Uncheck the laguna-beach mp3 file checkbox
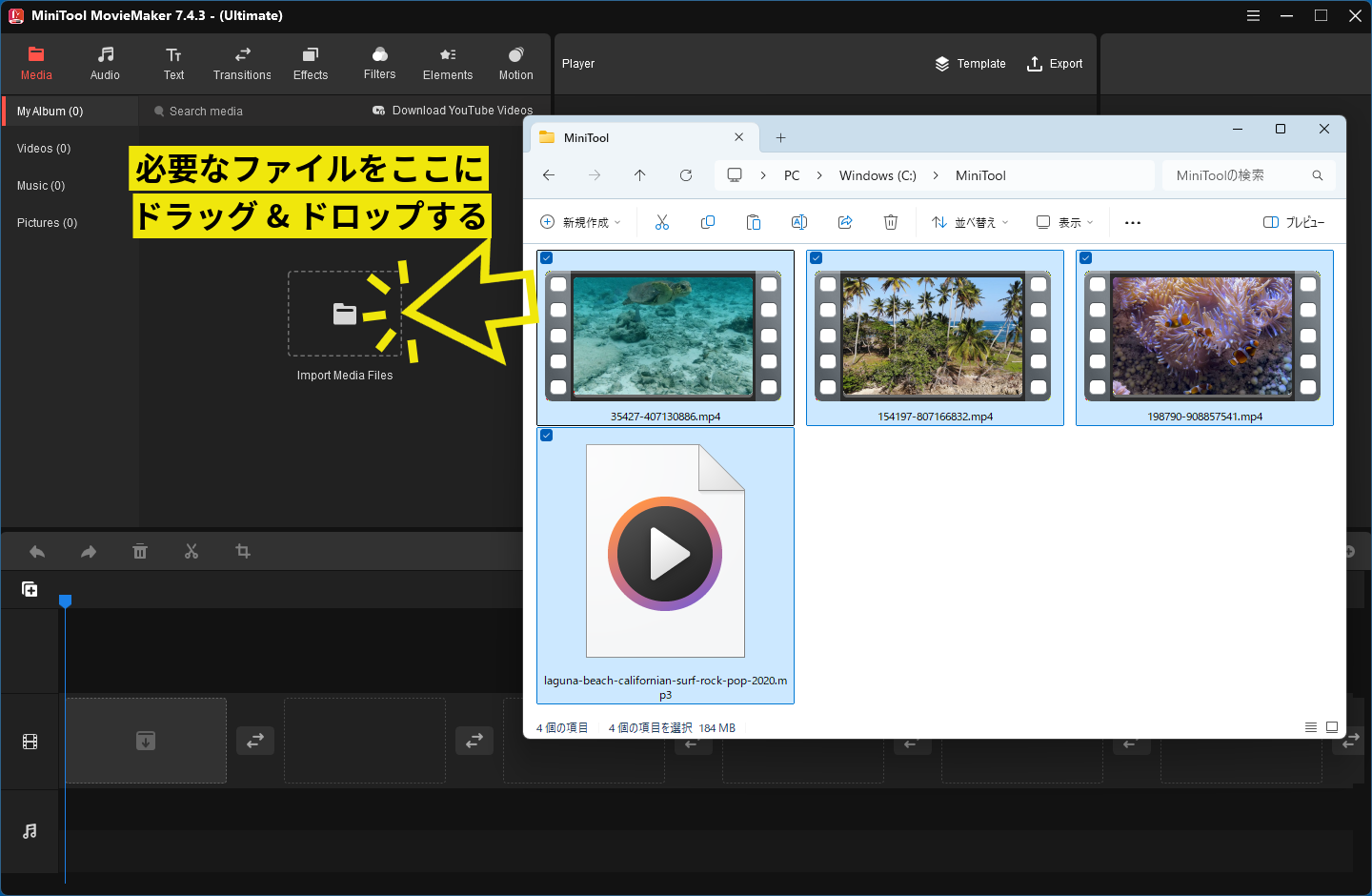 (x=547, y=436)
